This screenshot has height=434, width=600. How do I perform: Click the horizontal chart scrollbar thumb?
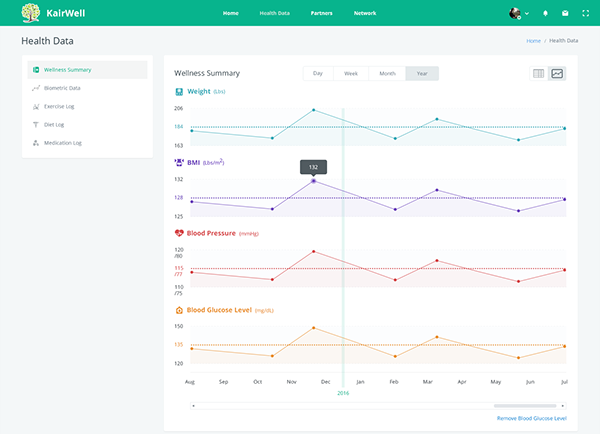point(525,406)
